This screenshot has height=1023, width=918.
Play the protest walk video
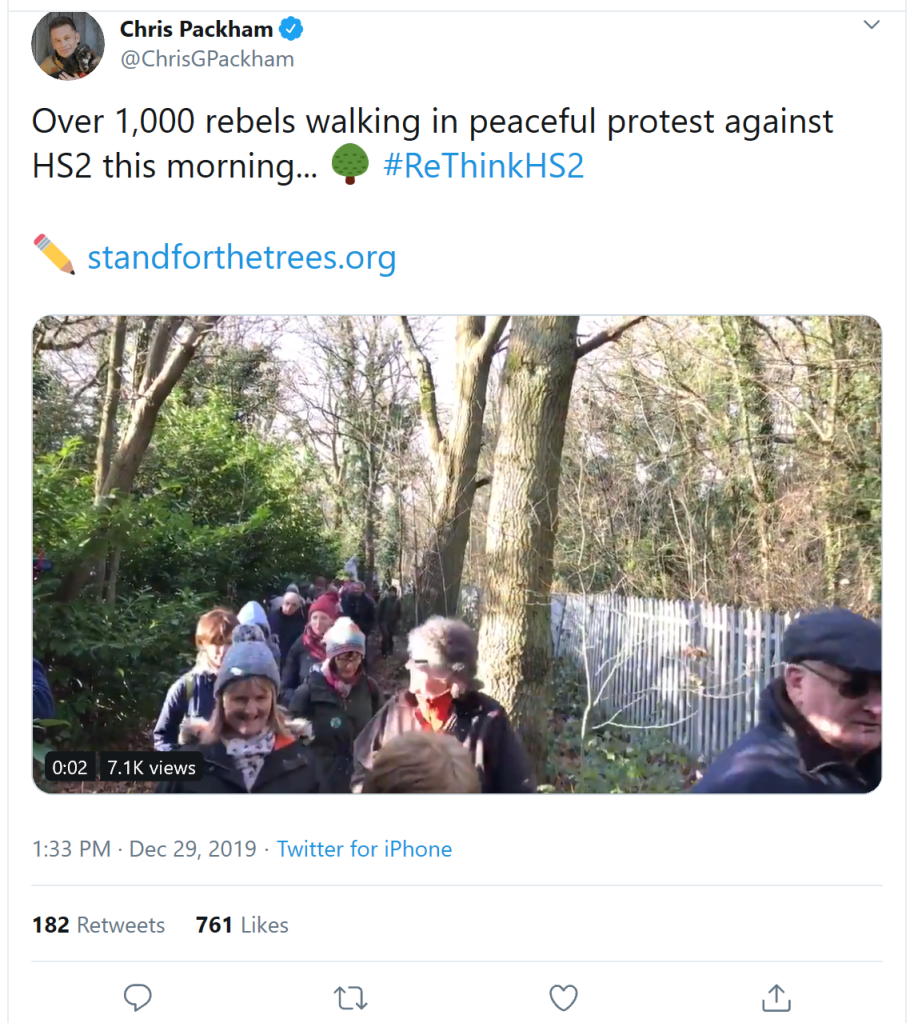(457, 554)
